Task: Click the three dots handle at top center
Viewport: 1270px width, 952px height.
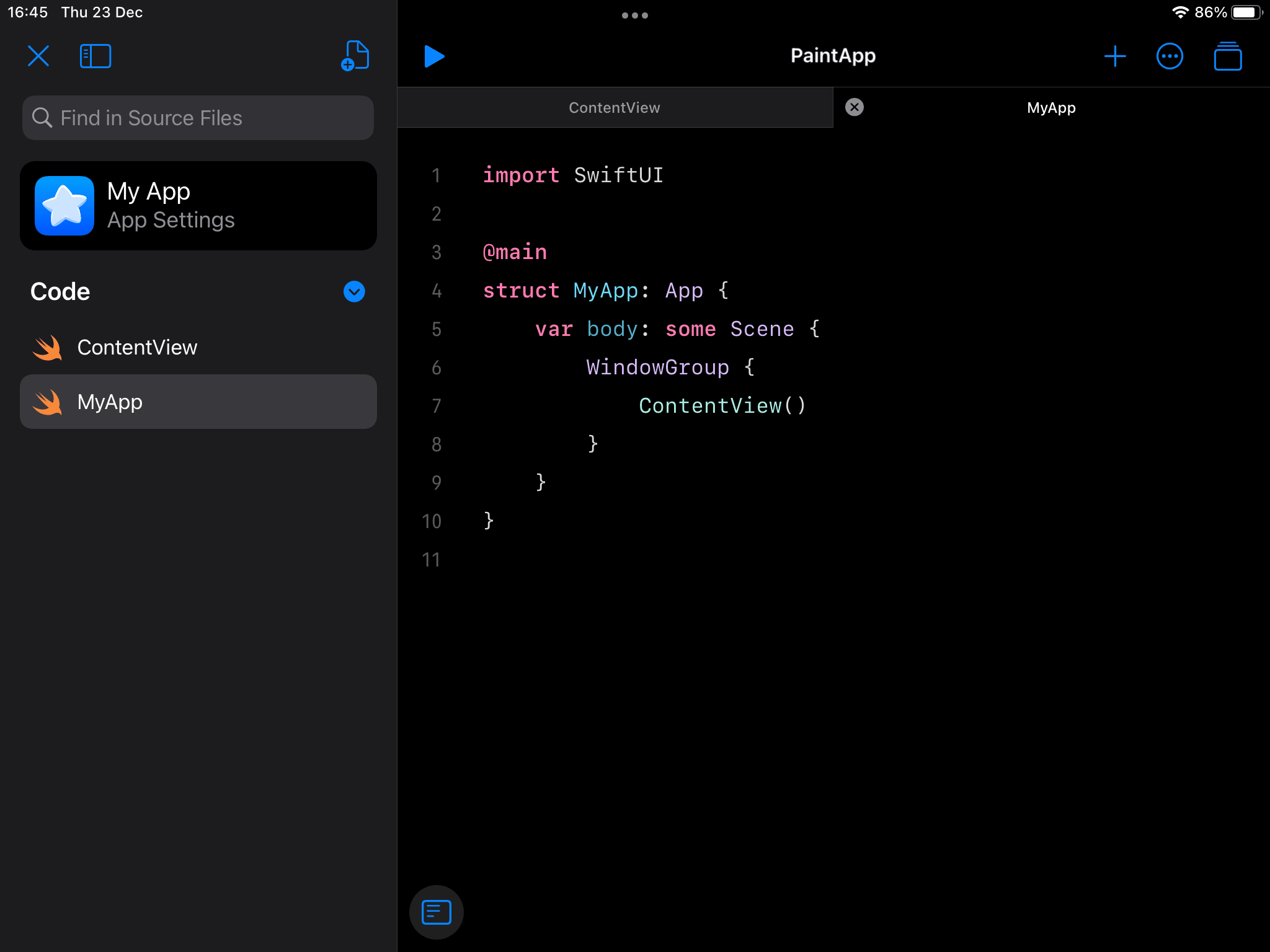Action: click(634, 15)
